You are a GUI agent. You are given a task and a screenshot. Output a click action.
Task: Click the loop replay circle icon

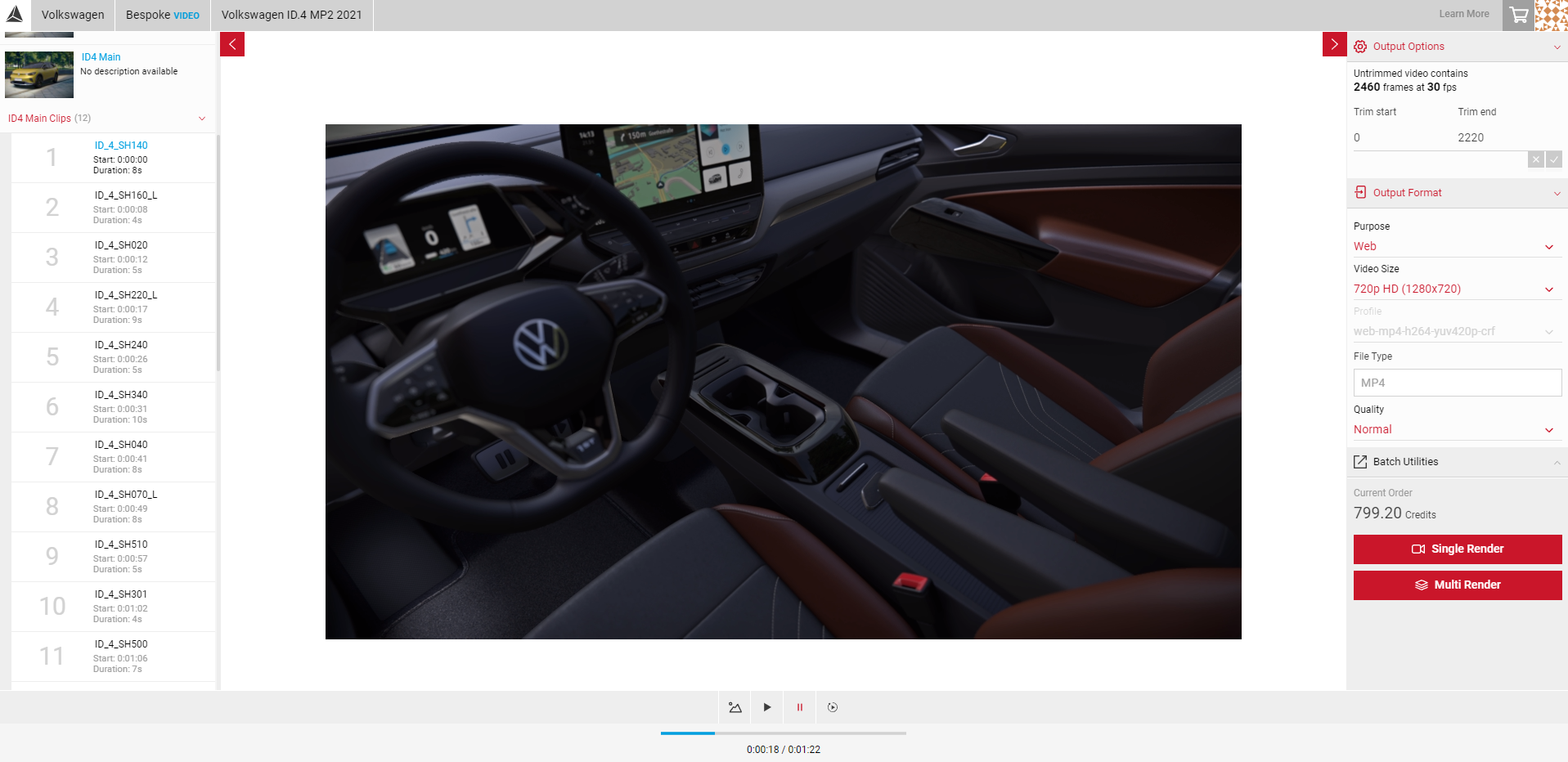pos(833,707)
